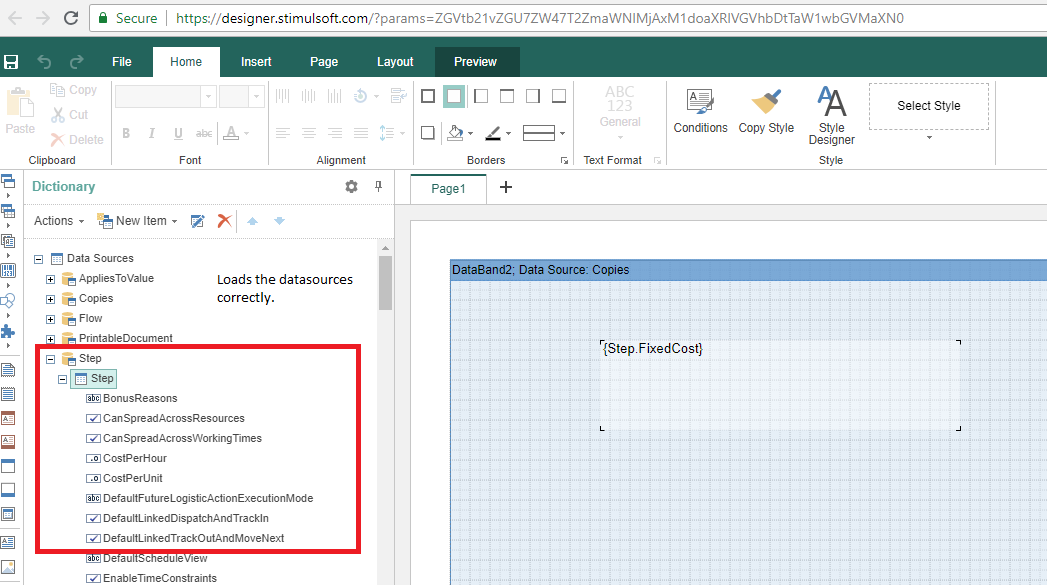1047x586 pixels.
Task: Switch to the Insert tab
Action: click(x=256, y=62)
